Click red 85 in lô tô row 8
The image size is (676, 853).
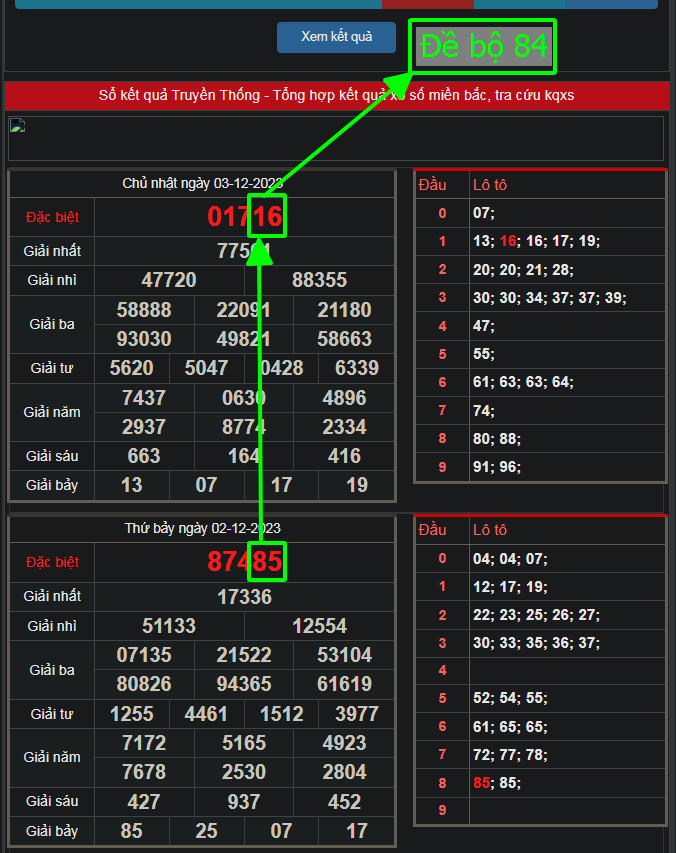[483, 782]
